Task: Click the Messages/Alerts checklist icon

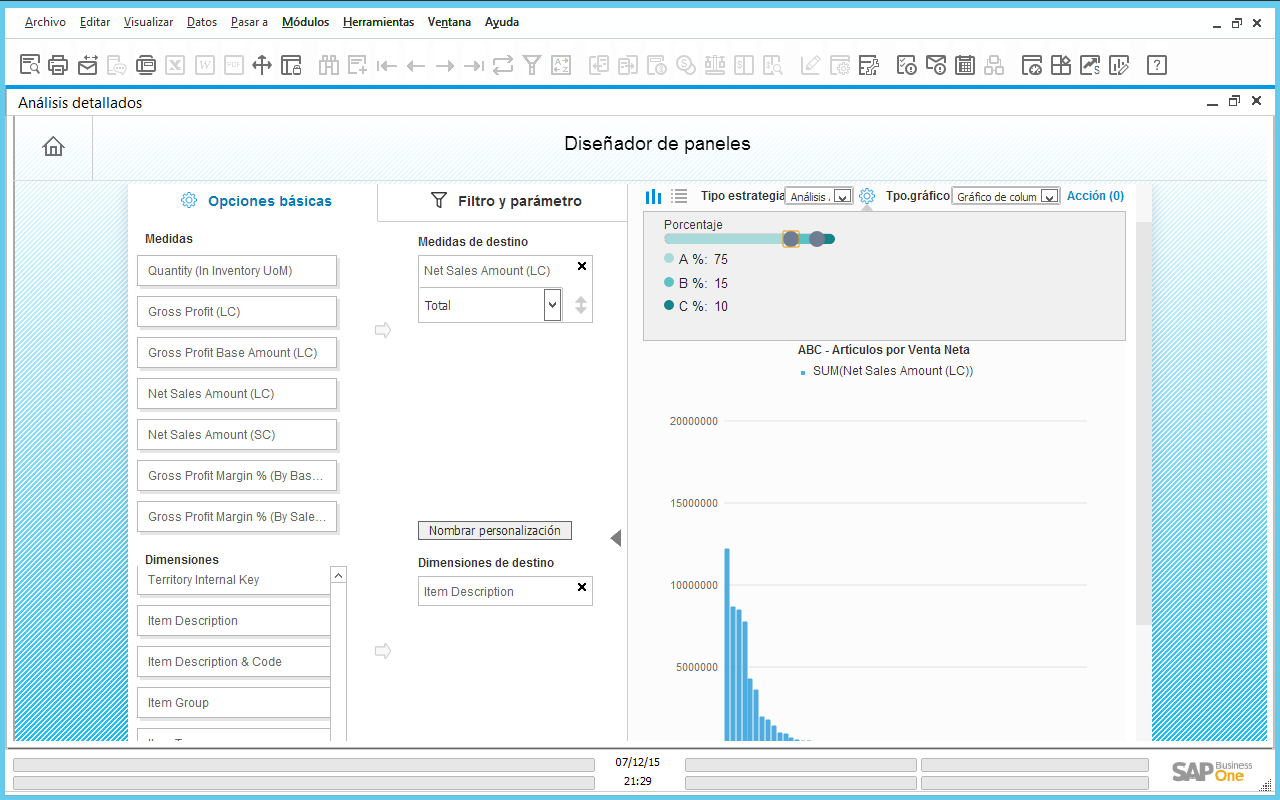Action: tap(907, 65)
